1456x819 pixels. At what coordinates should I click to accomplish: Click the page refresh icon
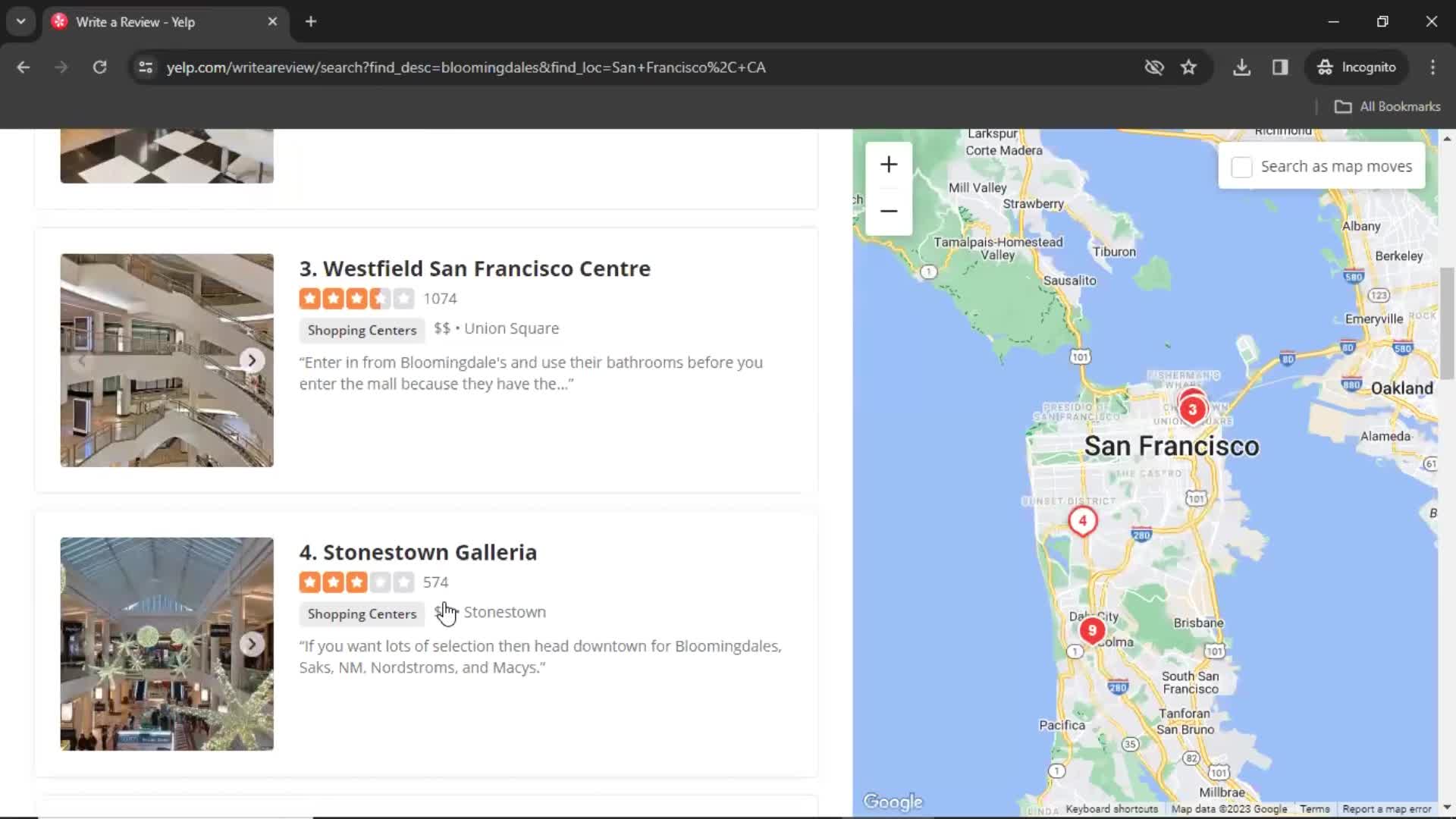[x=100, y=67]
